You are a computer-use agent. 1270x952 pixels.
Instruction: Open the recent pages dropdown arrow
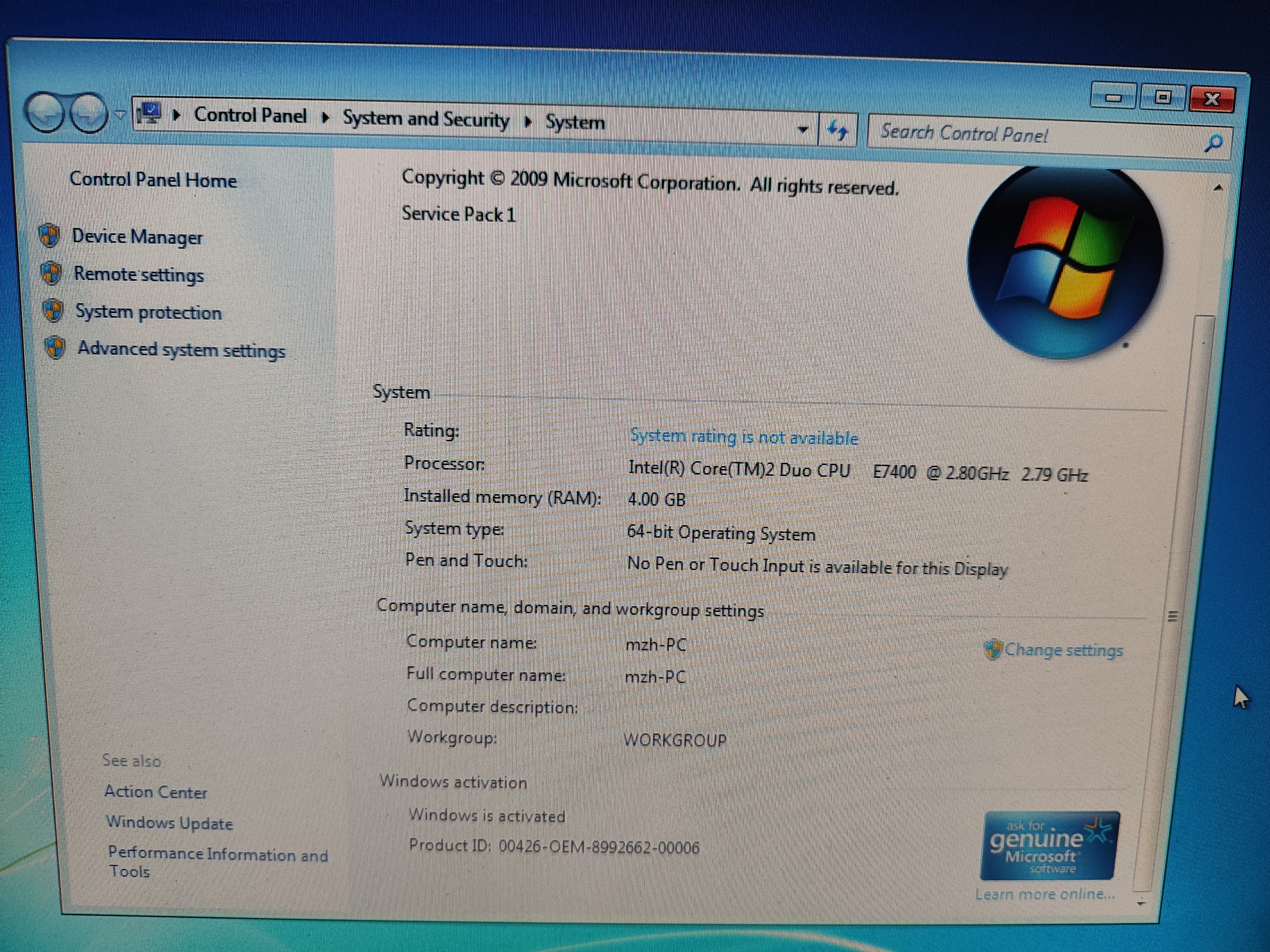pos(120,114)
